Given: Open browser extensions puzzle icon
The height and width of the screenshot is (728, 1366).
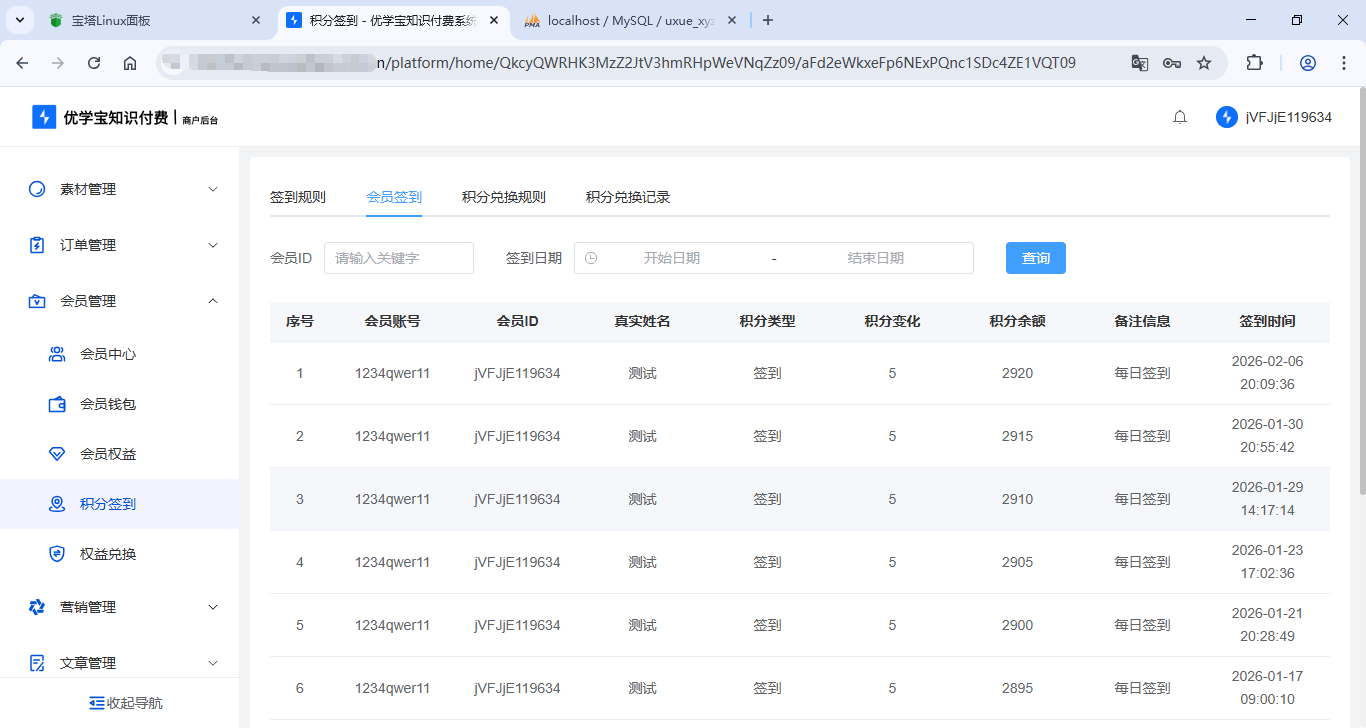Looking at the screenshot, I should (x=1254, y=63).
